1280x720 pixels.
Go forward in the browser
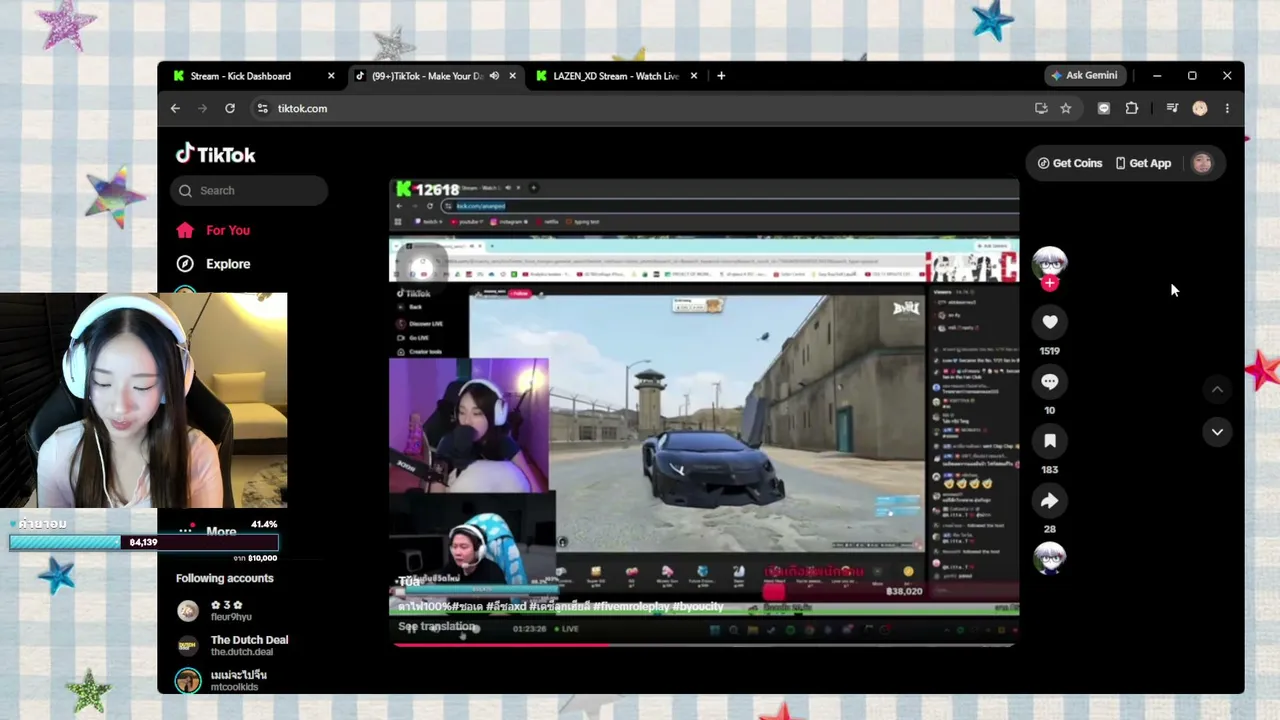point(203,108)
